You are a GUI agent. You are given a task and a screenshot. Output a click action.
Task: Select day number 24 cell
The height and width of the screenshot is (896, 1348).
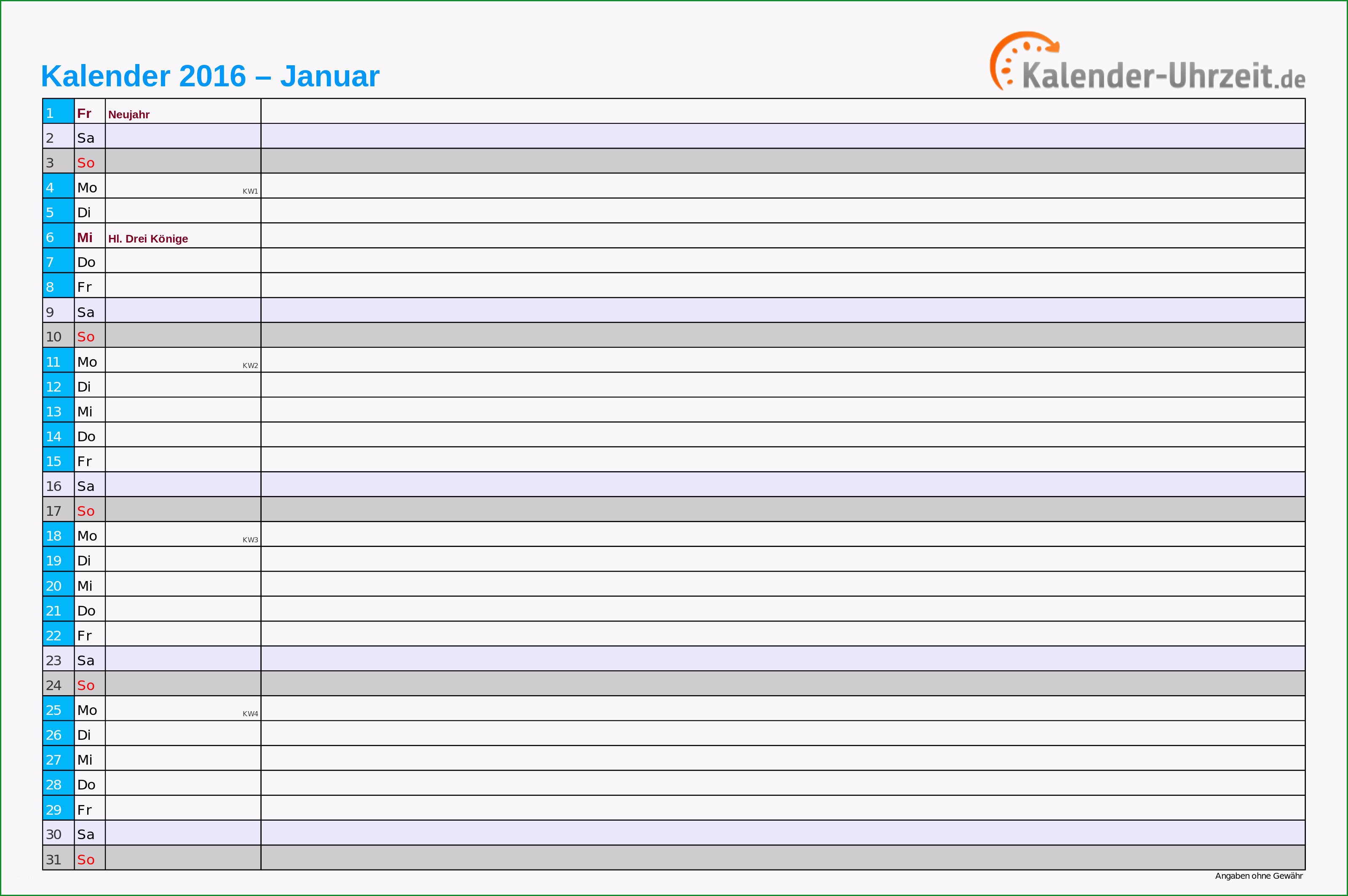click(58, 683)
